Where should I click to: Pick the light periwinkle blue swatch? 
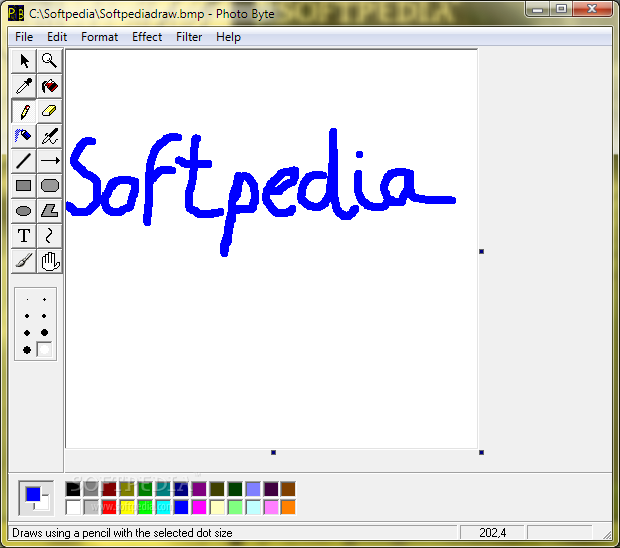253,489
